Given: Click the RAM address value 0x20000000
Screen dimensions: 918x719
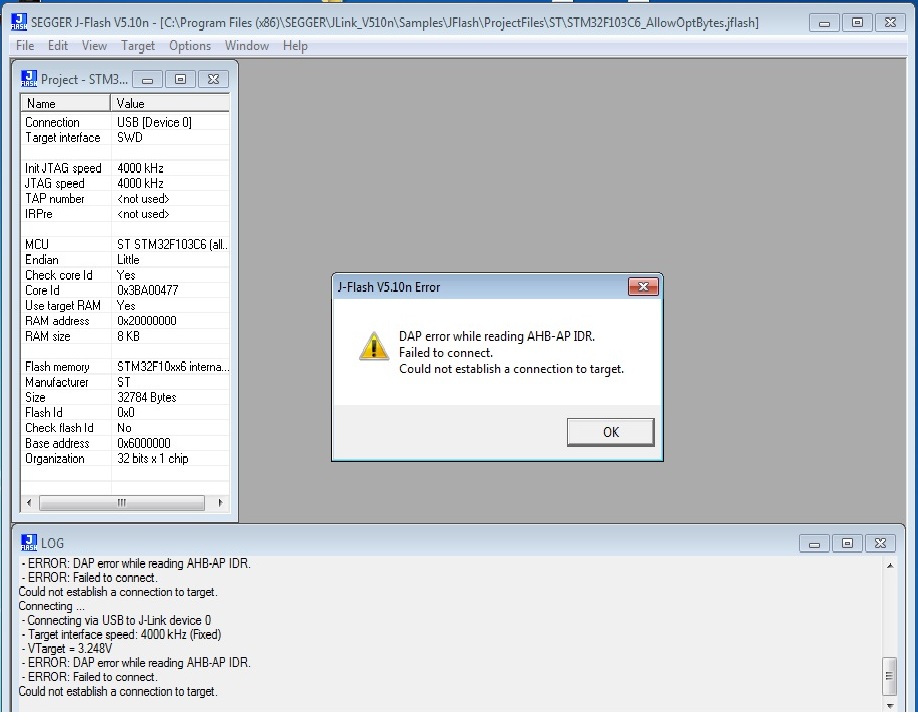Looking at the screenshot, I should click(146, 321).
